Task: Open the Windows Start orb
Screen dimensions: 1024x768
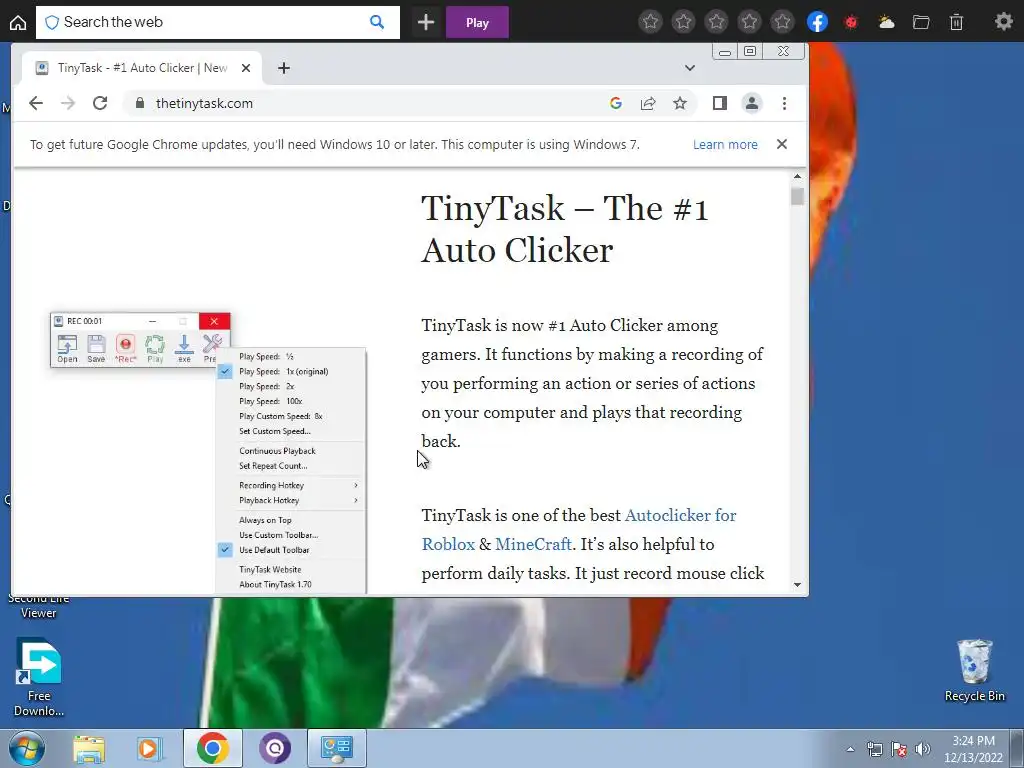Action: pyautogui.click(x=26, y=748)
